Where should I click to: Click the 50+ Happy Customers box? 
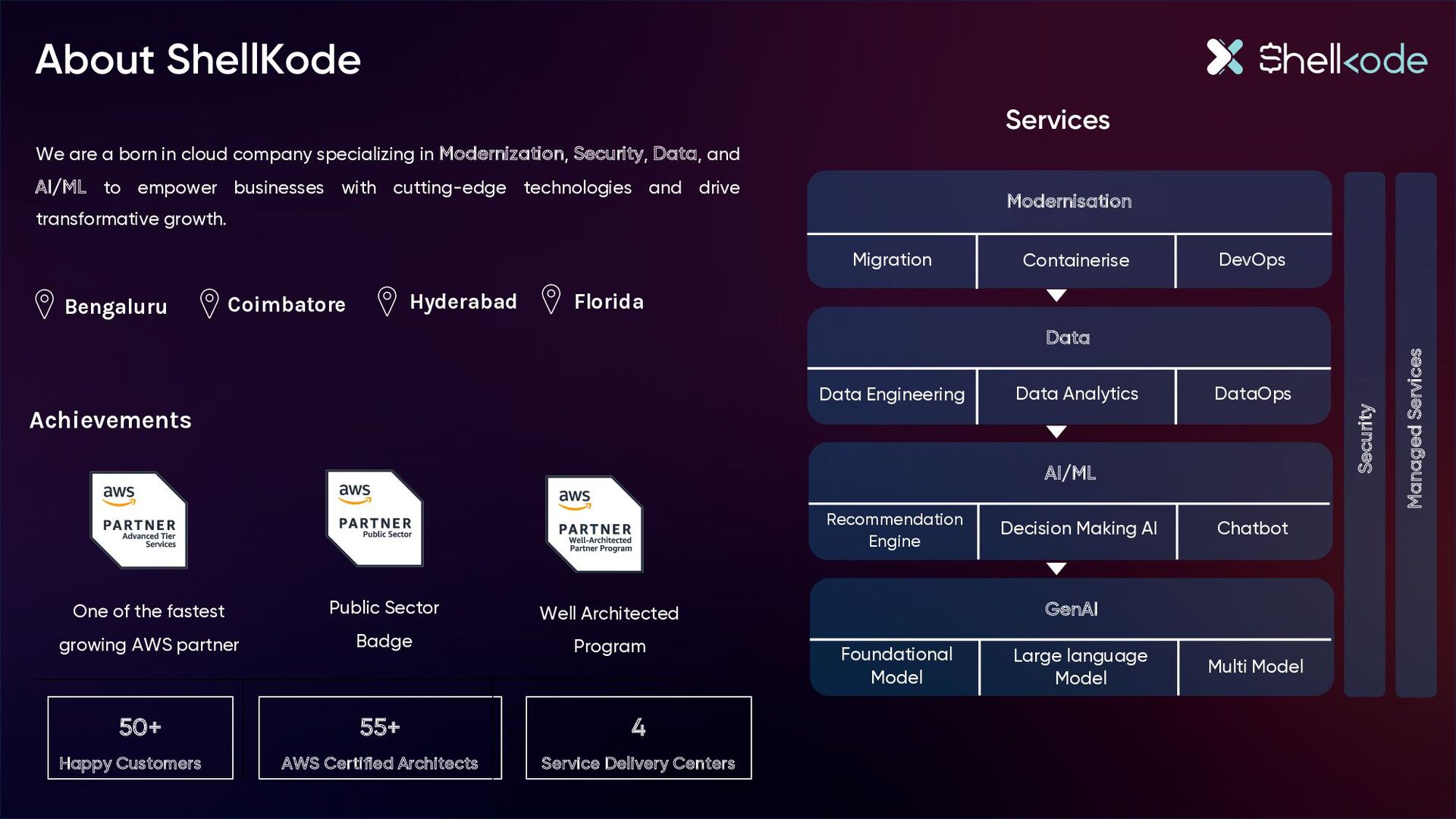[x=140, y=738]
